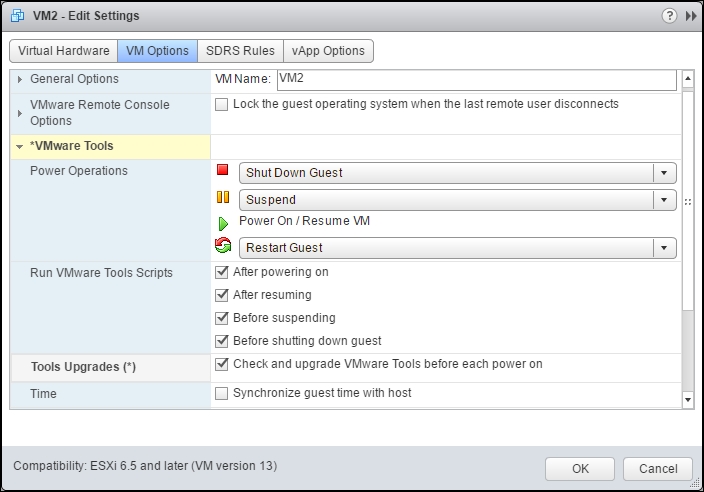Collapse the VMware Tools section
Screen dimensions: 704x492
(x=19, y=146)
